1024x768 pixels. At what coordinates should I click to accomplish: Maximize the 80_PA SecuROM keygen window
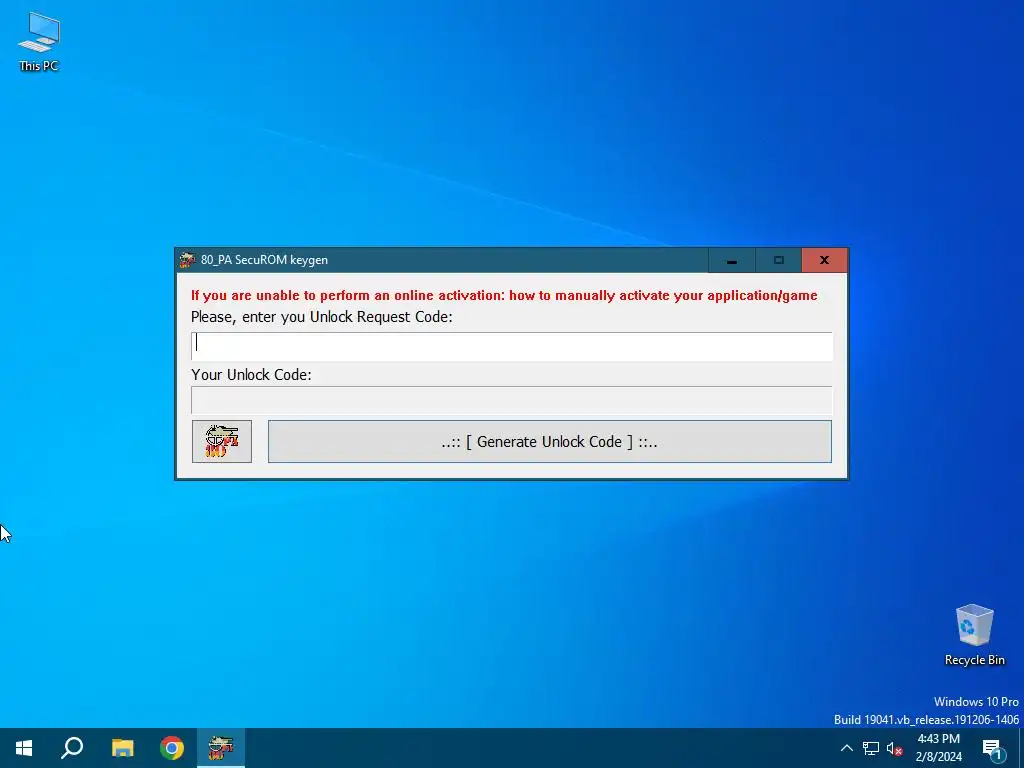(x=778, y=260)
